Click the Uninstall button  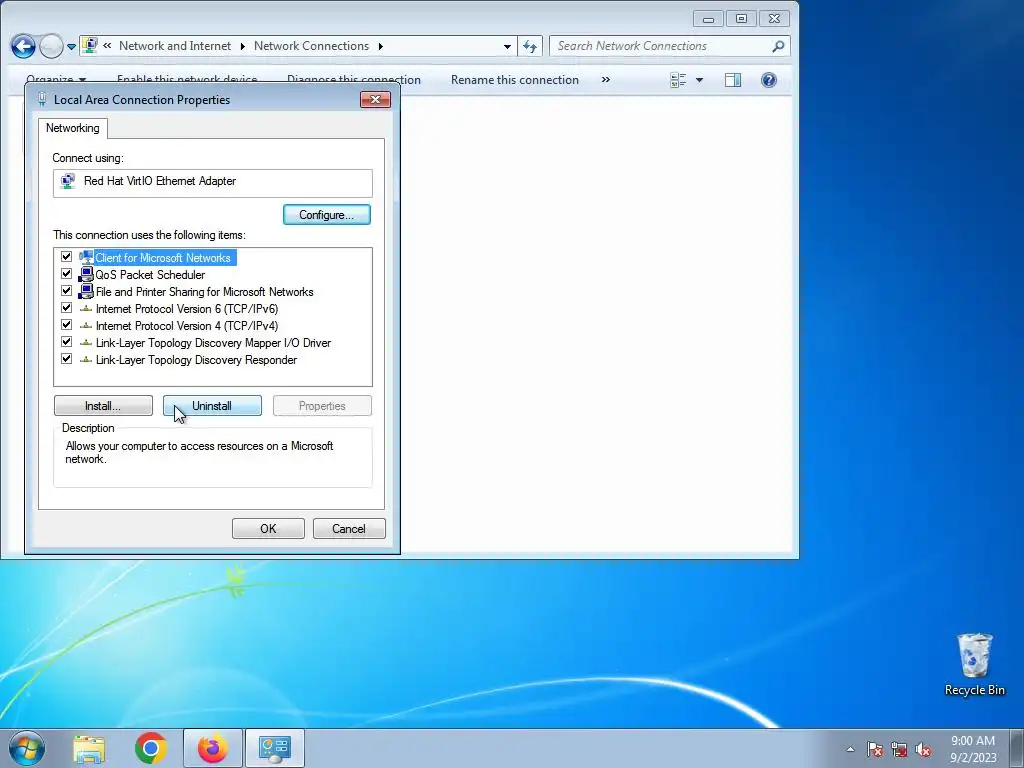coord(212,406)
